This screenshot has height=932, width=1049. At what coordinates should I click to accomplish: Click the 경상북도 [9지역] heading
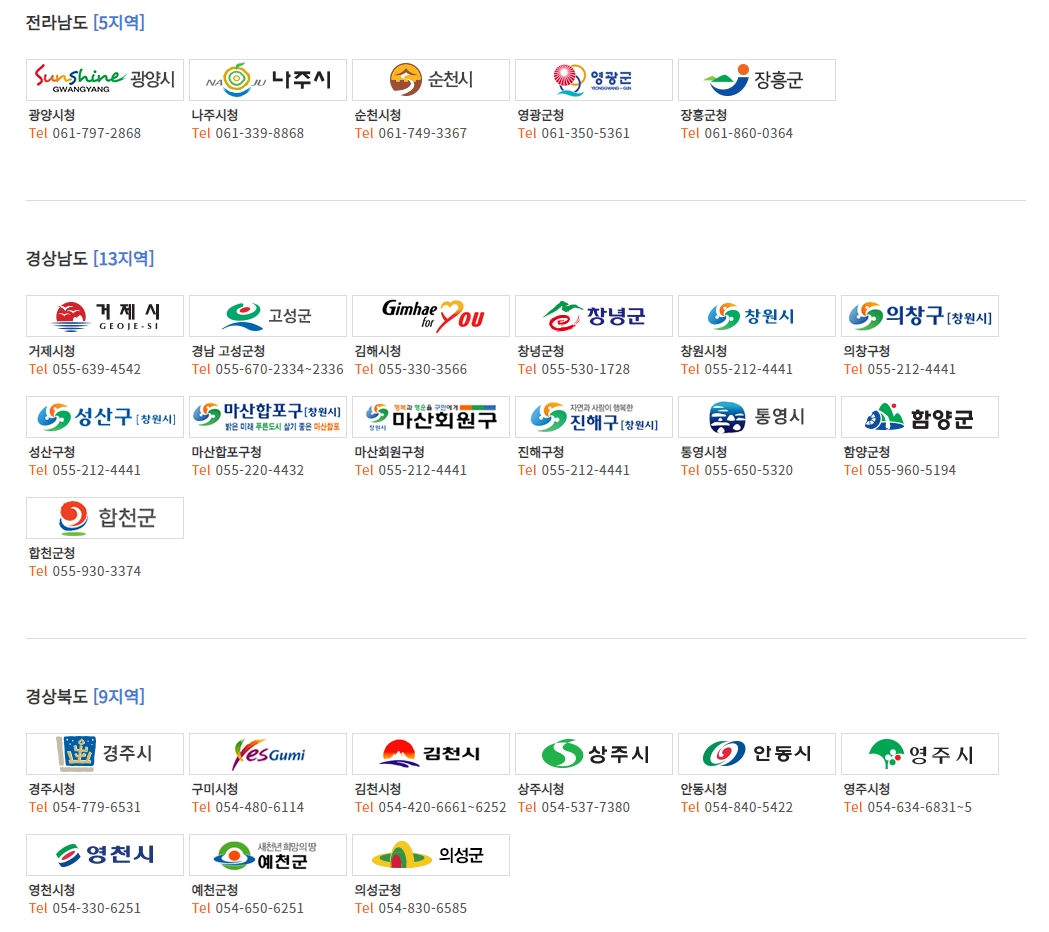[x=85, y=696]
